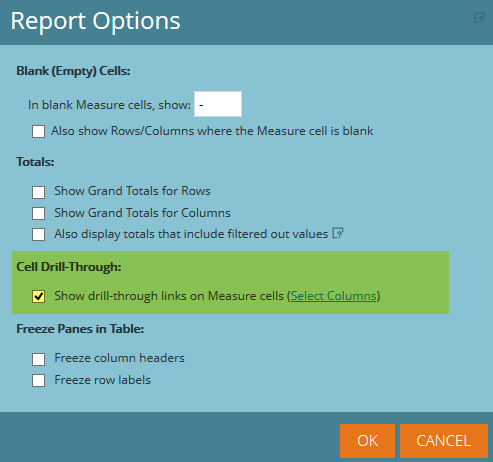Click the Blank (Empty) Cells heading
Viewport: 493px width, 462px height.
pyautogui.click(x=73, y=71)
